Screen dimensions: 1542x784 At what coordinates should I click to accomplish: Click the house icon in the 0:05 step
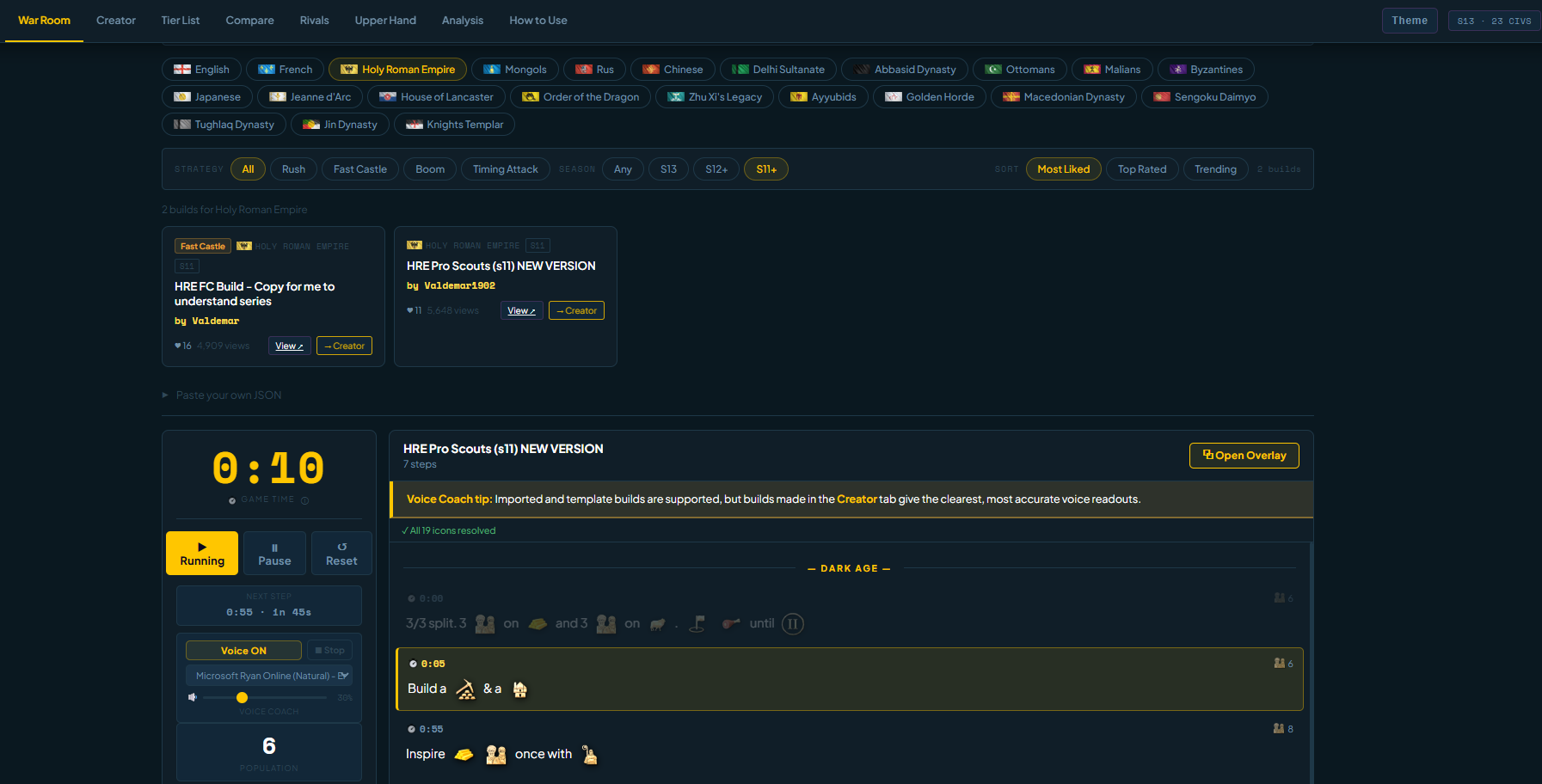(x=519, y=689)
